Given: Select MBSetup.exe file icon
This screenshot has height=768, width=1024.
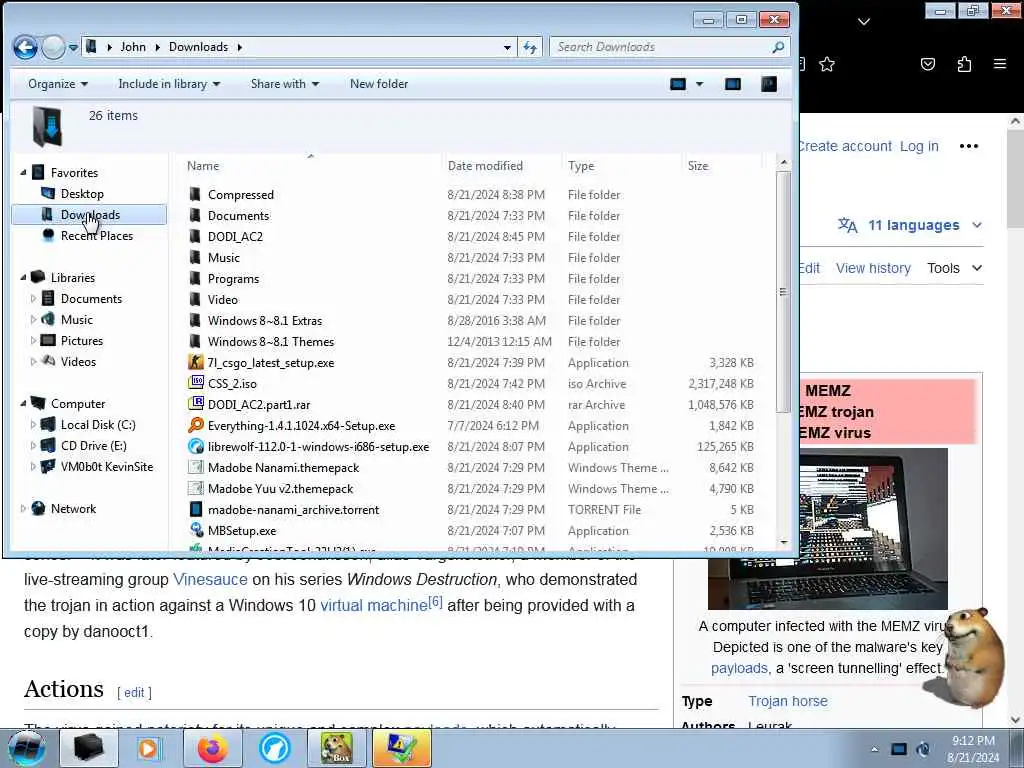Looking at the screenshot, I should click(x=195, y=530).
